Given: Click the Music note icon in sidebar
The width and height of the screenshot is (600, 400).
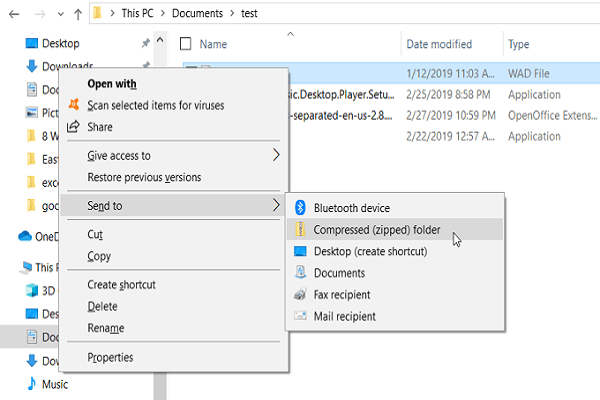Looking at the screenshot, I should click(32, 384).
